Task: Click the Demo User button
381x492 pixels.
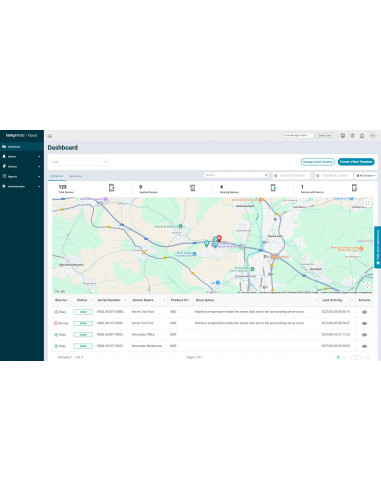Action: coord(324,135)
